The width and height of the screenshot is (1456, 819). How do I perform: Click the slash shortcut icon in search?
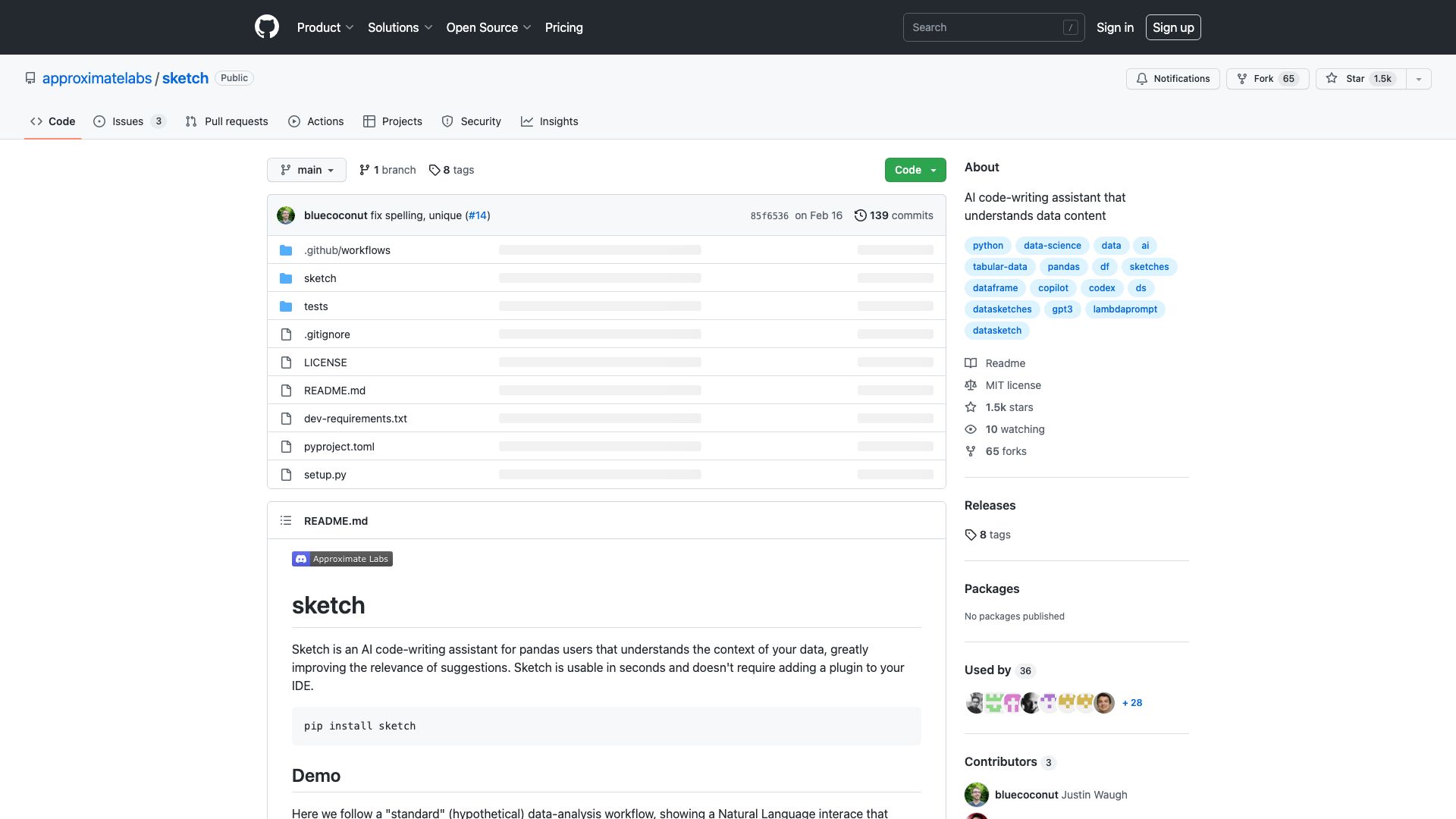tap(1070, 27)
